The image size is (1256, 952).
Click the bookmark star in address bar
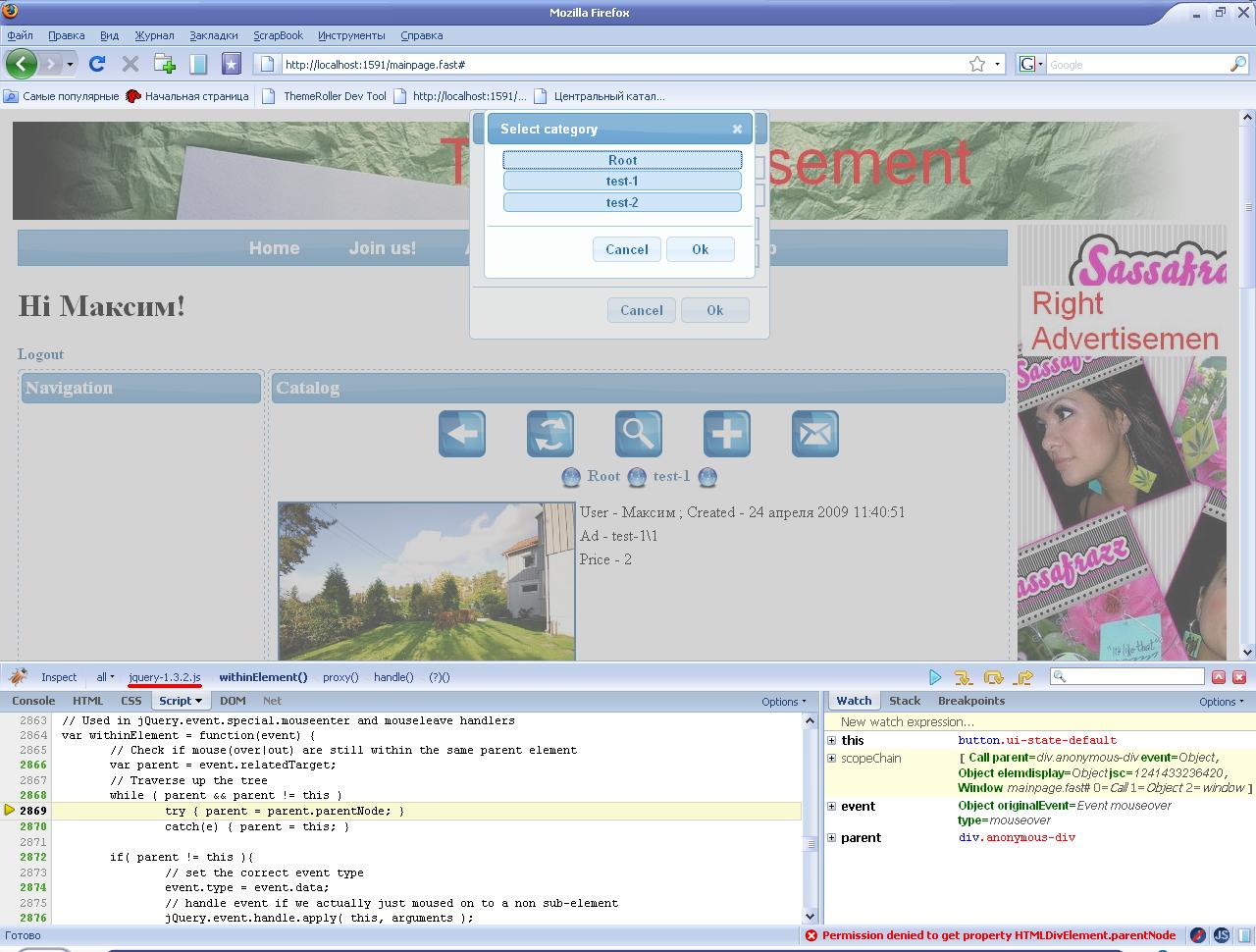click(976, 64)
